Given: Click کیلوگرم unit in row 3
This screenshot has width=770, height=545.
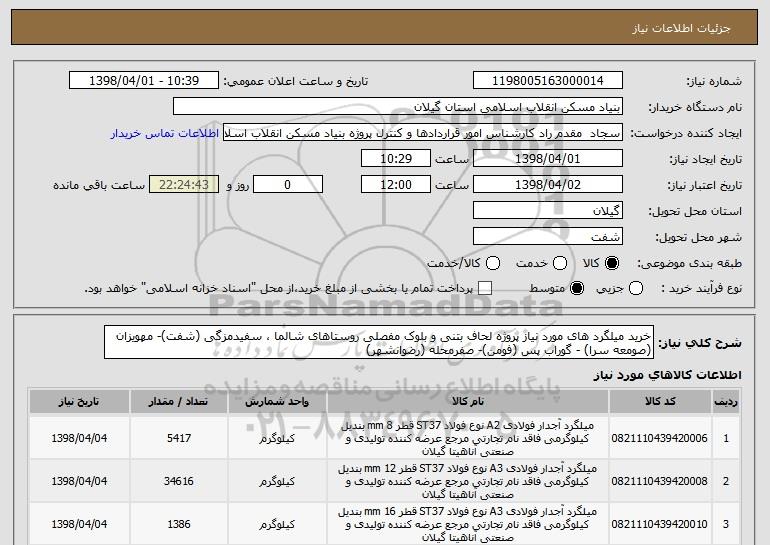Looking at the screenshot, I should pyautogui.click(x=277, y=525).
